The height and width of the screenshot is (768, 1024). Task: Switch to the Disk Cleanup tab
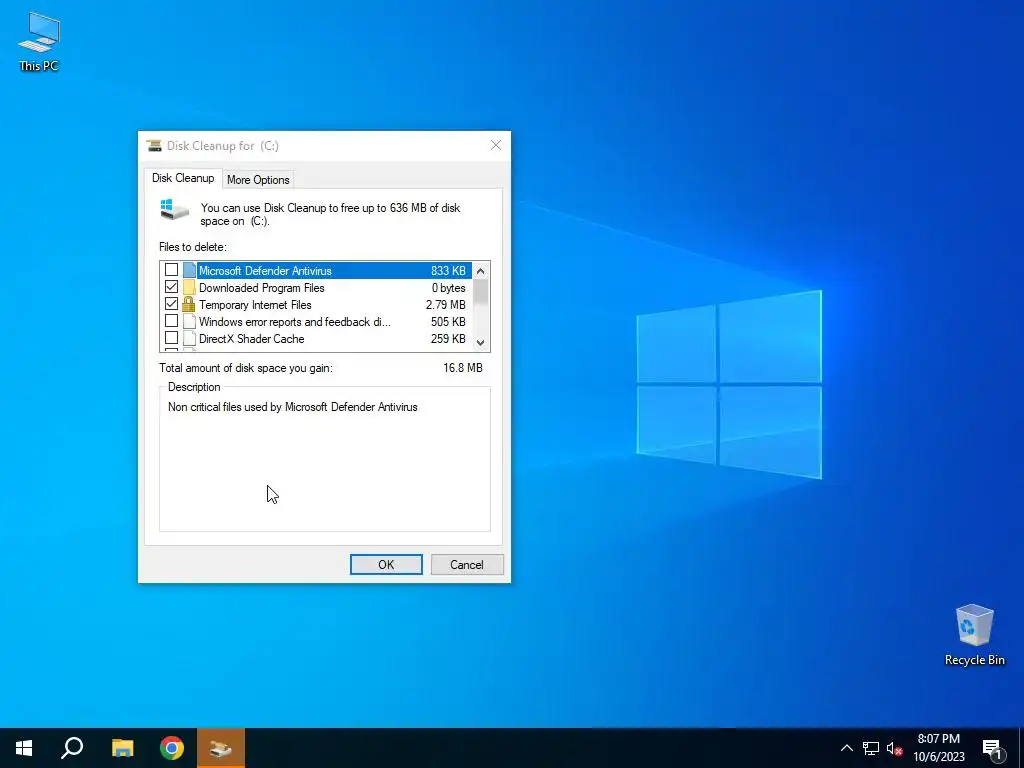[183, 178]
